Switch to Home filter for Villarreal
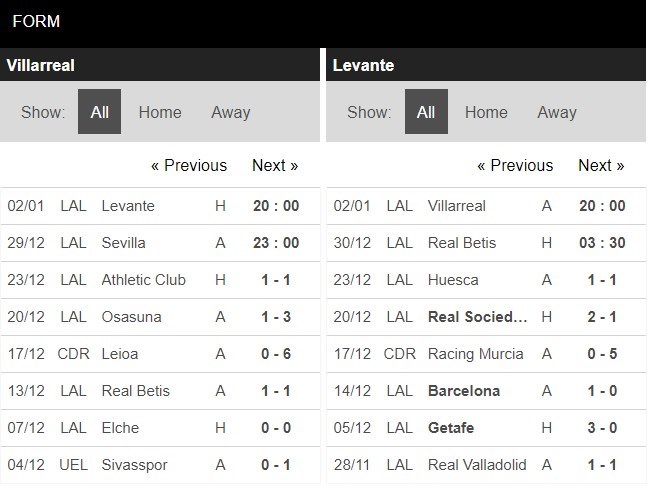The height and width of the screenshot is (486, 651). point(160,112)
